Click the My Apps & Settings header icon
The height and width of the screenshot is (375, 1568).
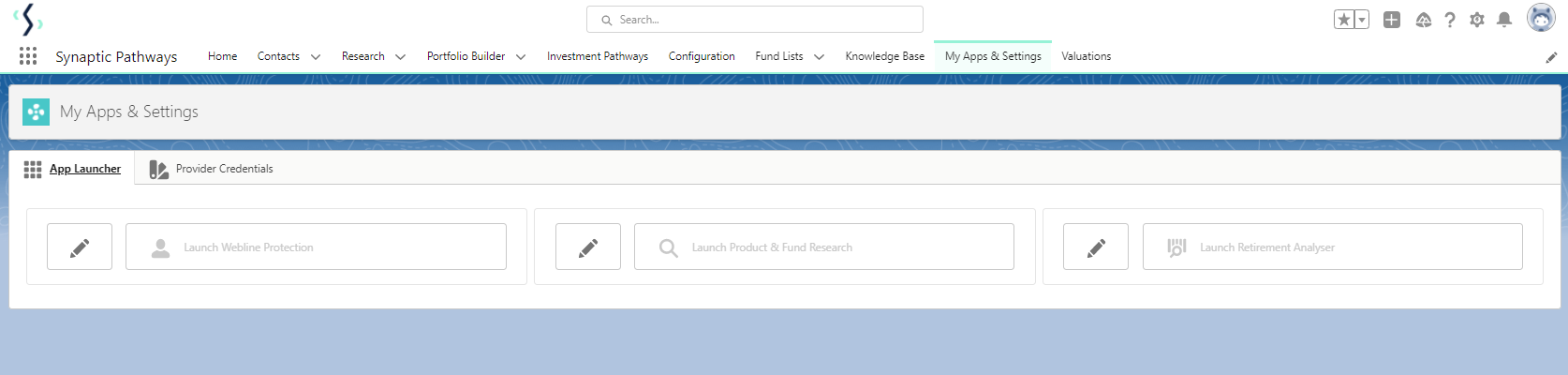point(36,112)
